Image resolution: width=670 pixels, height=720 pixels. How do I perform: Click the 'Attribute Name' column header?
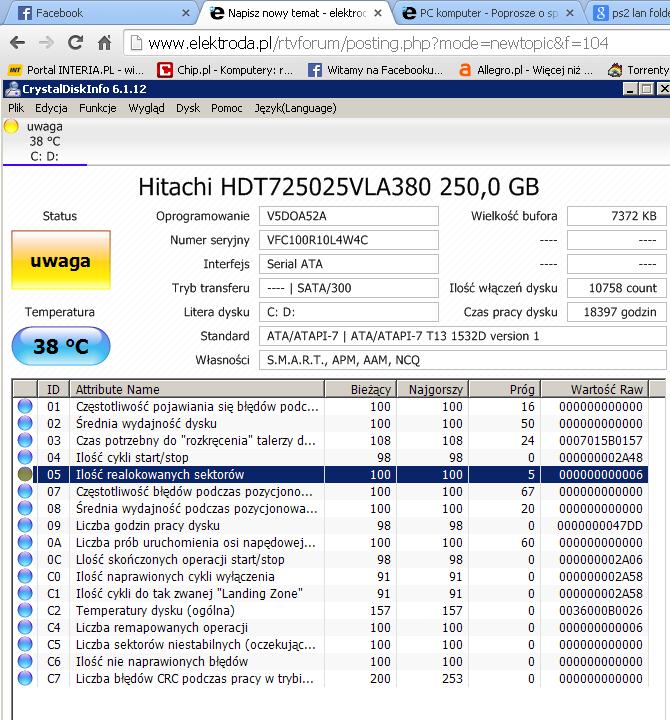pos(197,389)
